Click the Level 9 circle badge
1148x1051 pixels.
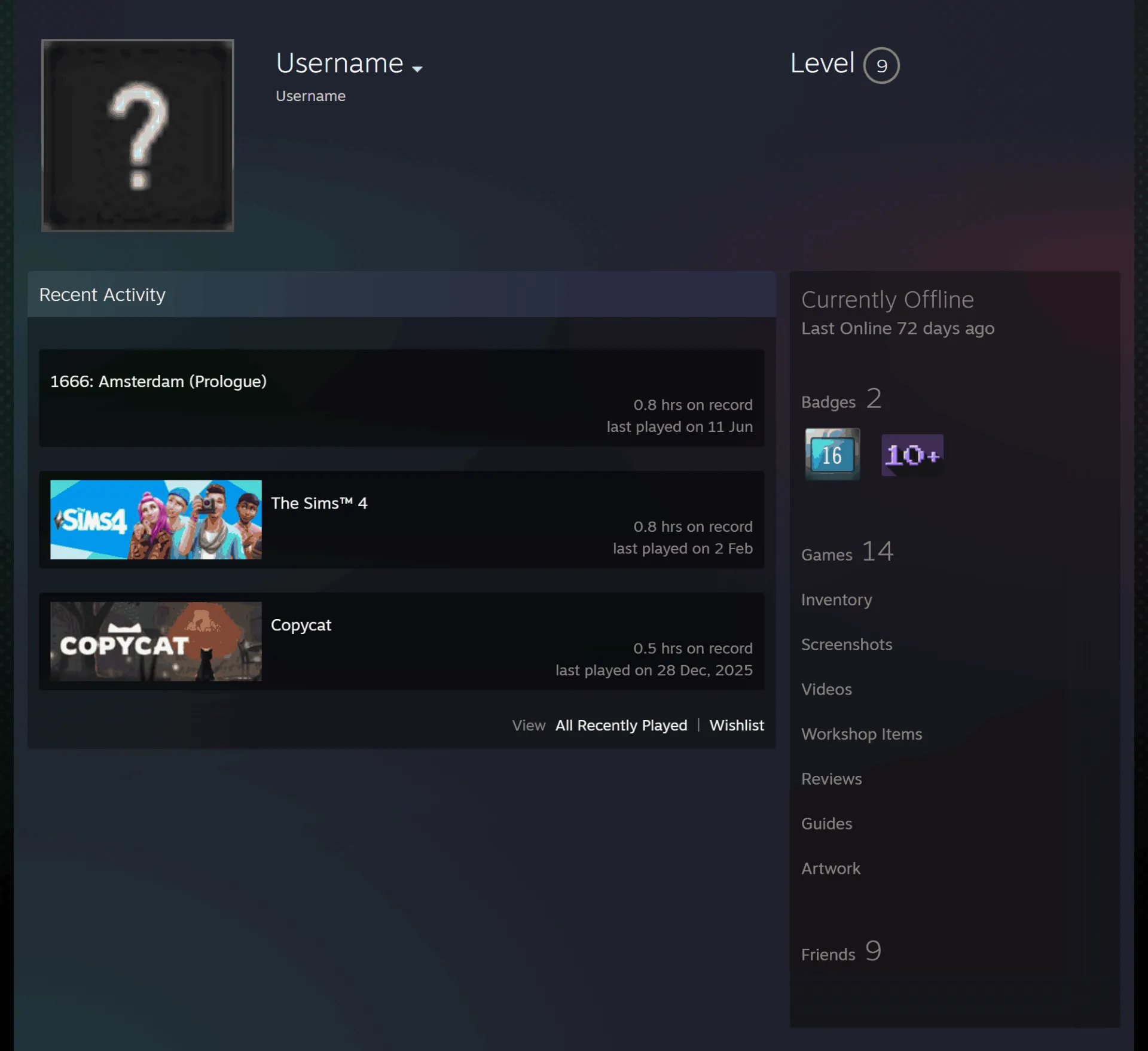click(881, 66)
